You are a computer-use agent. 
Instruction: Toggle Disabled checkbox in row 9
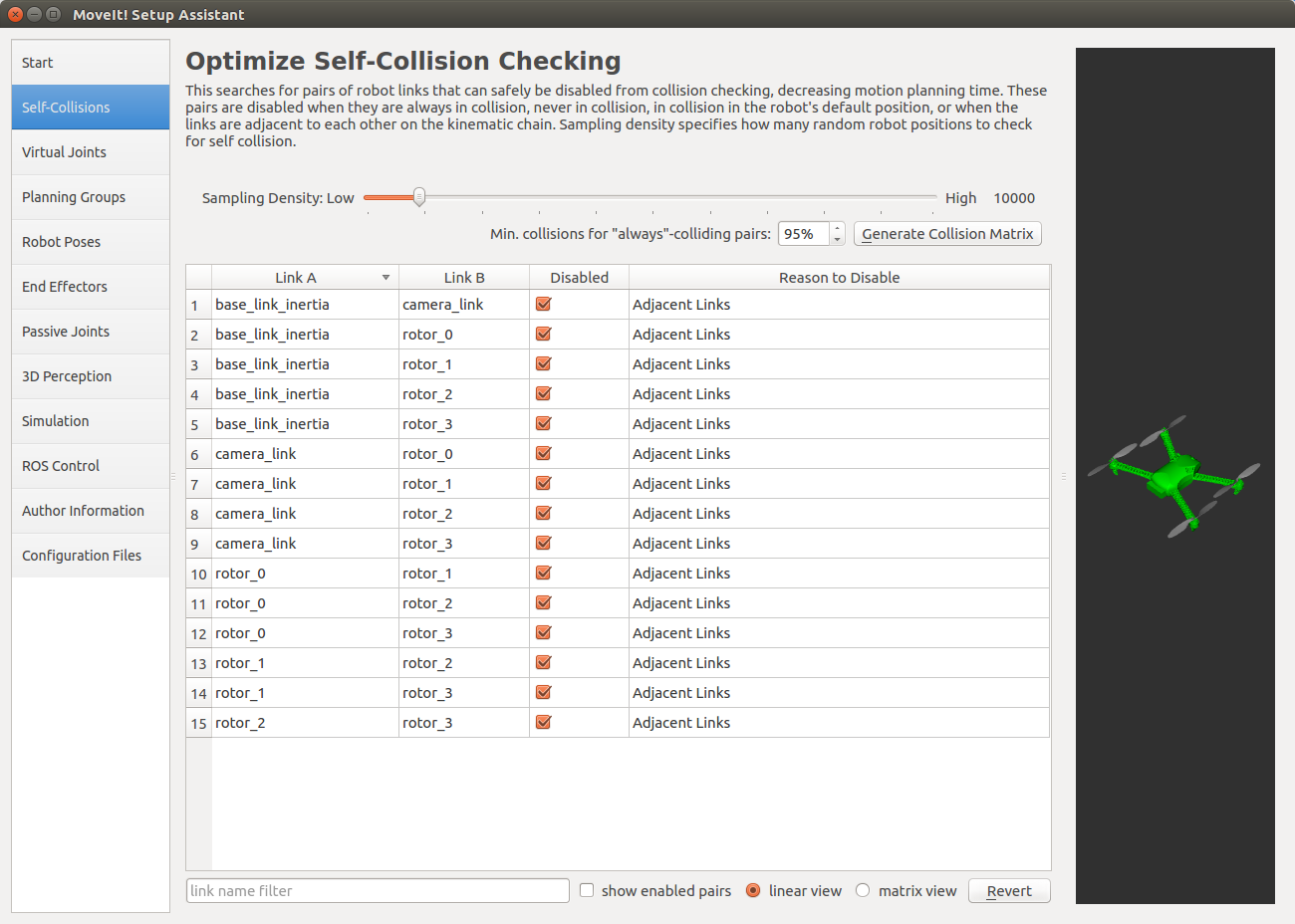[x=543, y=544]
